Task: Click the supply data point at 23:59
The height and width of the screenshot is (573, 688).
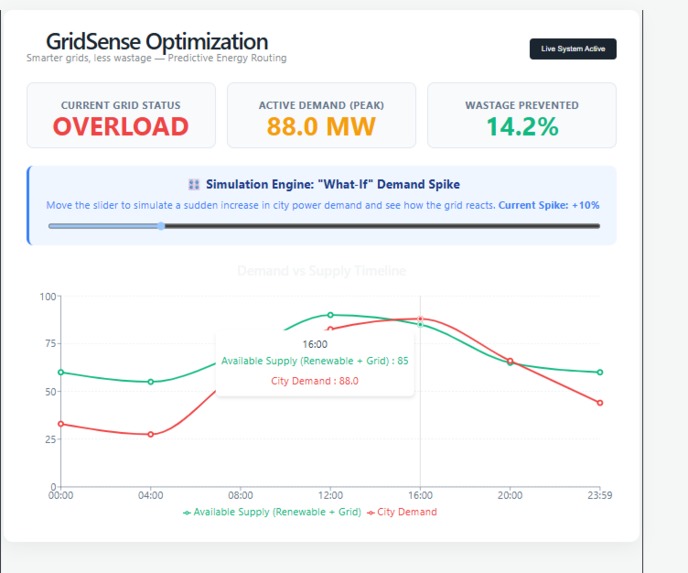Action: [600, 372]
